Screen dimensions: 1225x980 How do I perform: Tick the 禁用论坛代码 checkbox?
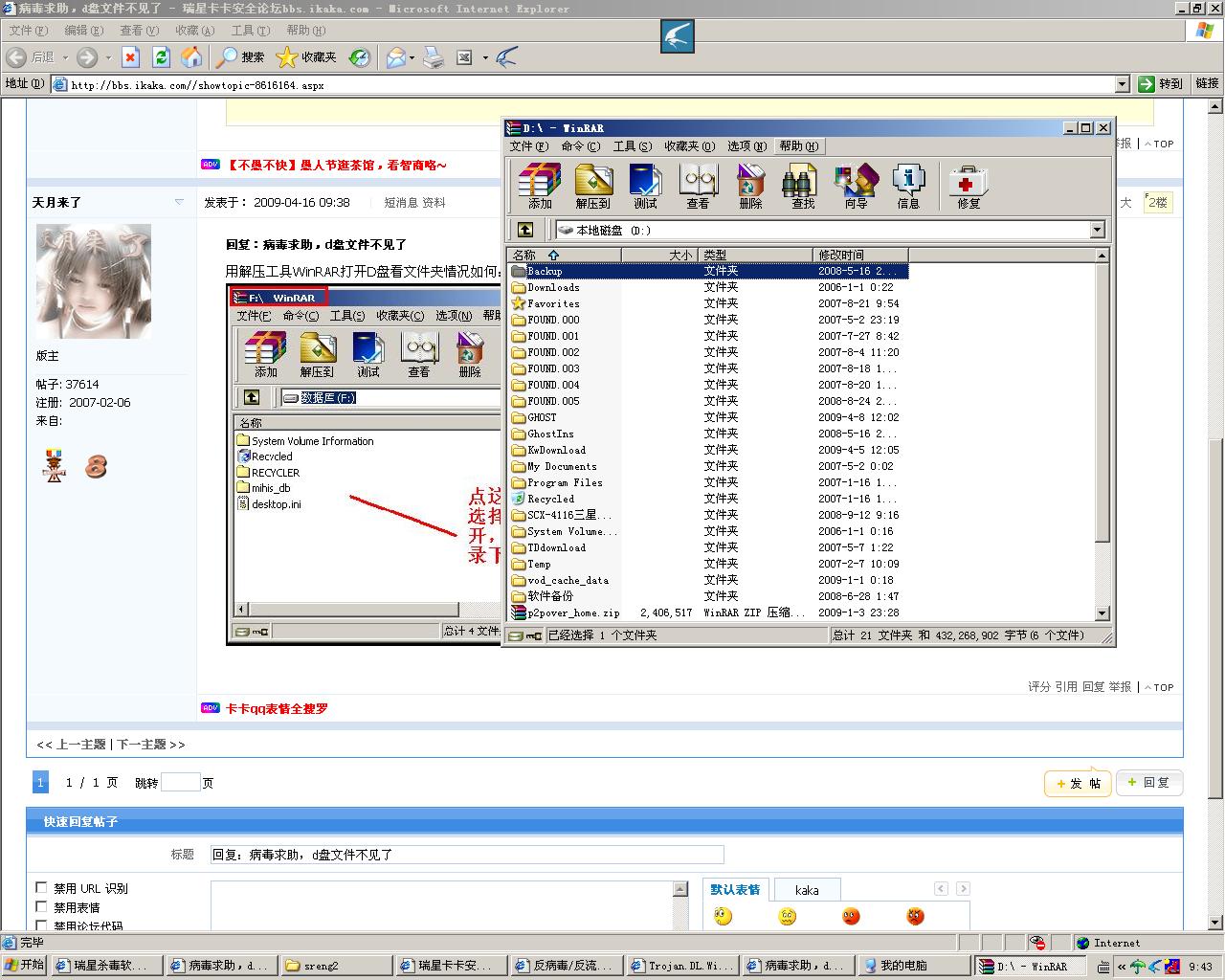click(x=41, y=925)
